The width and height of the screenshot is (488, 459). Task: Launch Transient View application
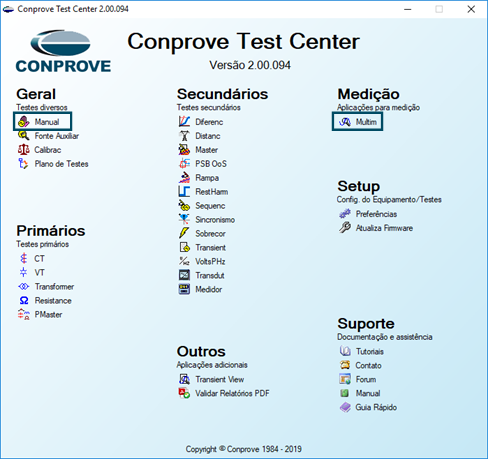220,379
